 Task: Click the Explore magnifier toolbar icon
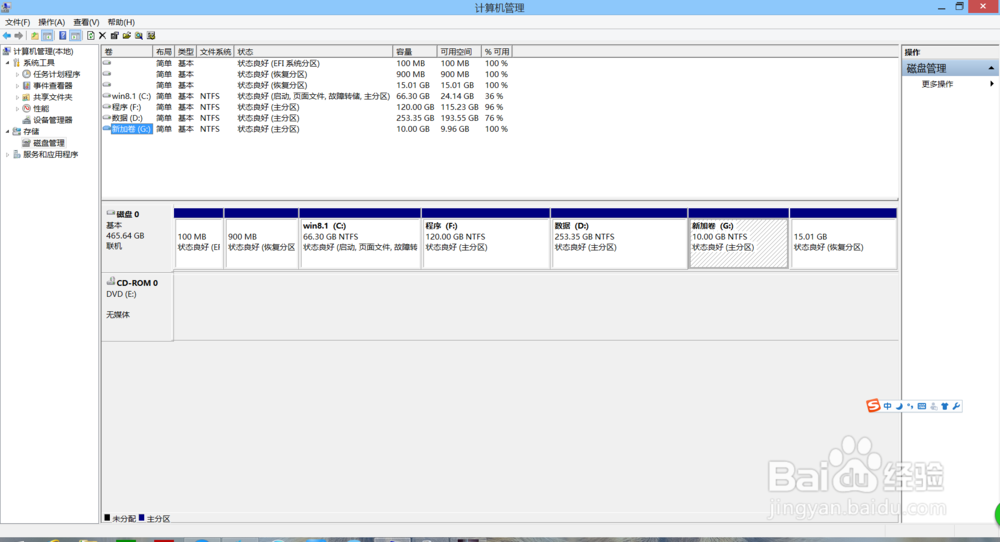pos(138,36)
